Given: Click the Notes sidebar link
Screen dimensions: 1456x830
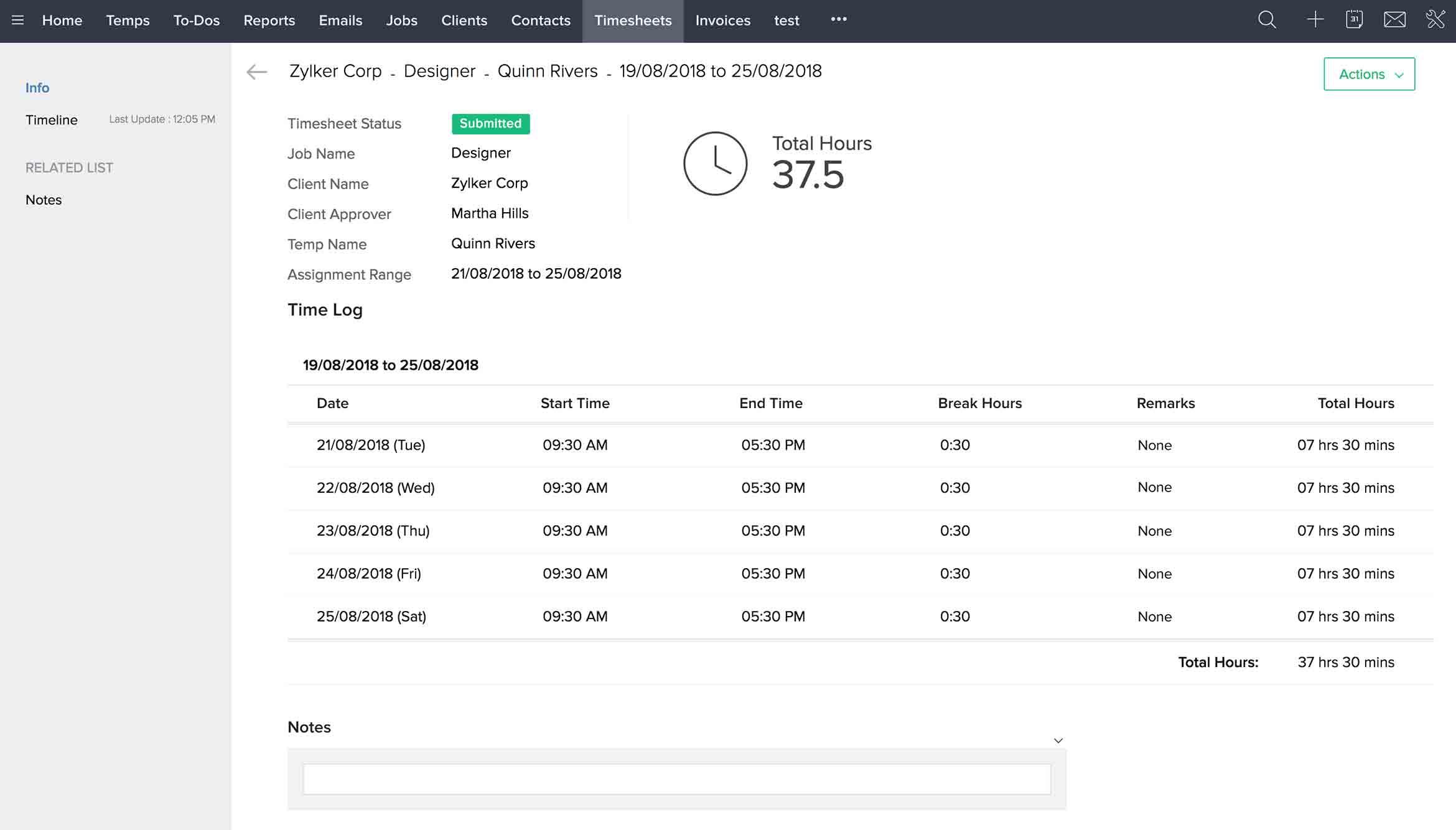Looking at the screenshot, I should (x=44, y=199).
